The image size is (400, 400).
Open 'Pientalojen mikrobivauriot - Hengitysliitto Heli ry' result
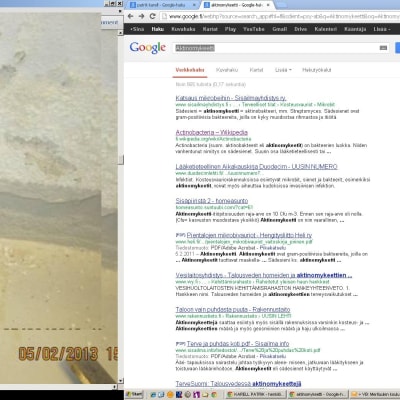(249, 235)
